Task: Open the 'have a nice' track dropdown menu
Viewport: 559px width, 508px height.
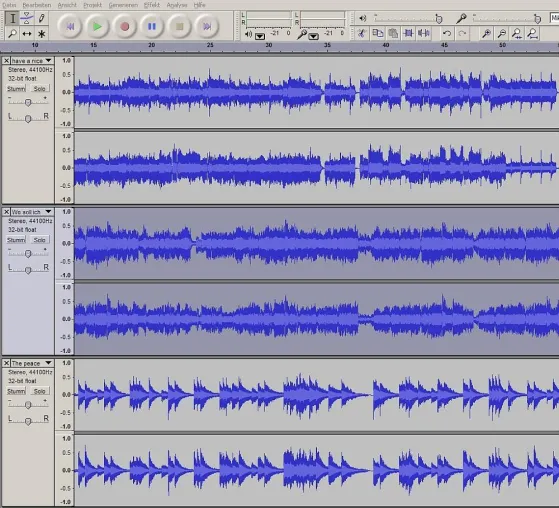Action: pos(48,61)
